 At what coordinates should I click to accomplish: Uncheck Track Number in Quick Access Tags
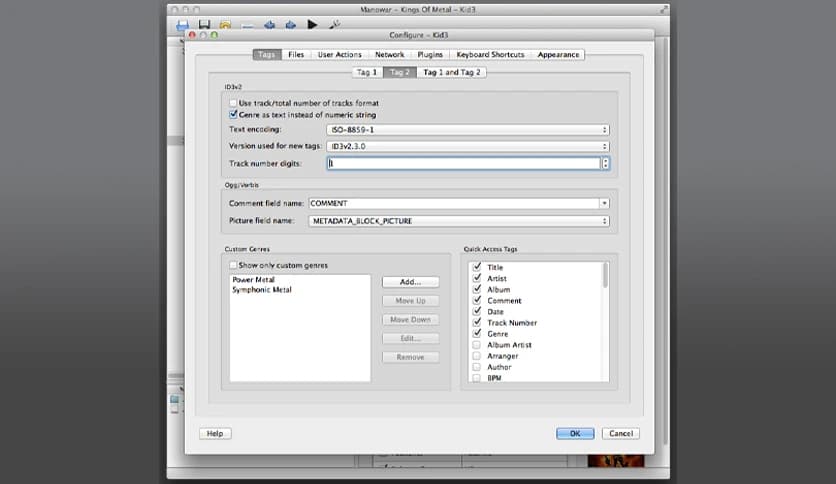pyautogui.click(x=477, y=322)
